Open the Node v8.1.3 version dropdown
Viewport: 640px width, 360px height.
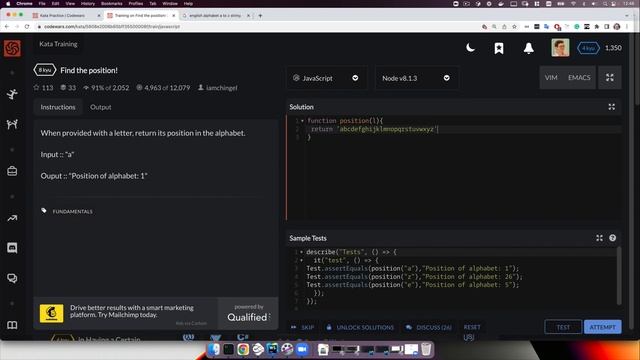[x=416, y=78]
